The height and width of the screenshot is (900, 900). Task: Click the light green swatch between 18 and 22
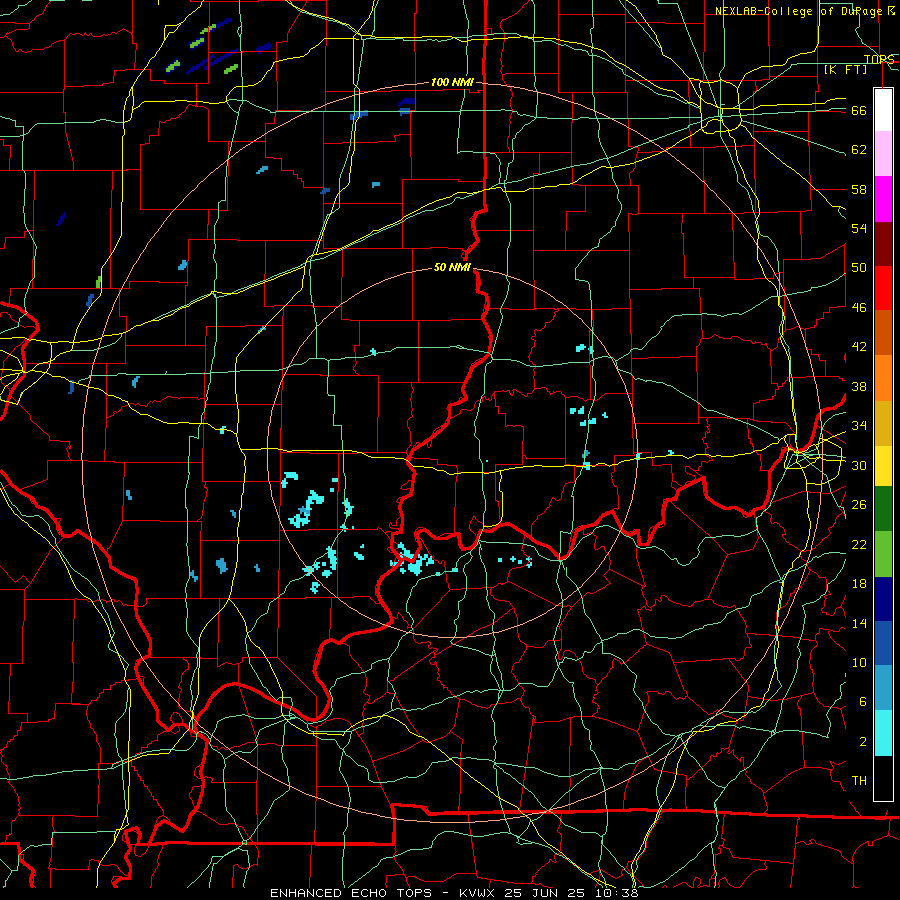coord(883,554)
